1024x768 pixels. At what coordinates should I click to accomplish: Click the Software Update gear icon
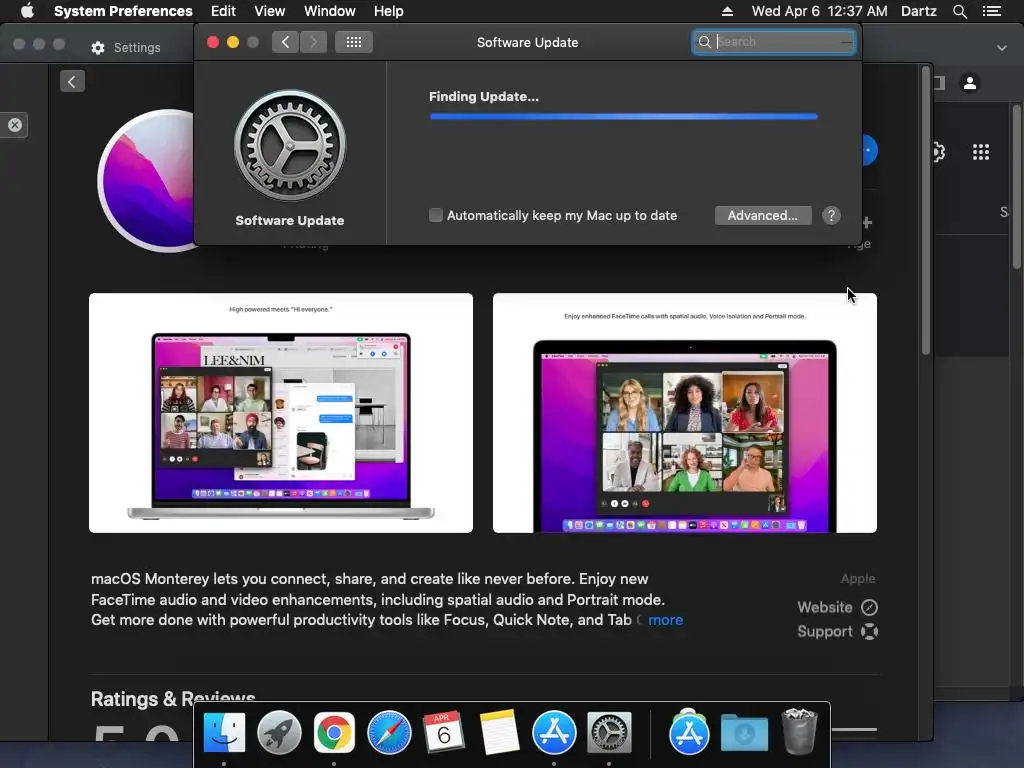pyautogui.click(x=290, y=146)
